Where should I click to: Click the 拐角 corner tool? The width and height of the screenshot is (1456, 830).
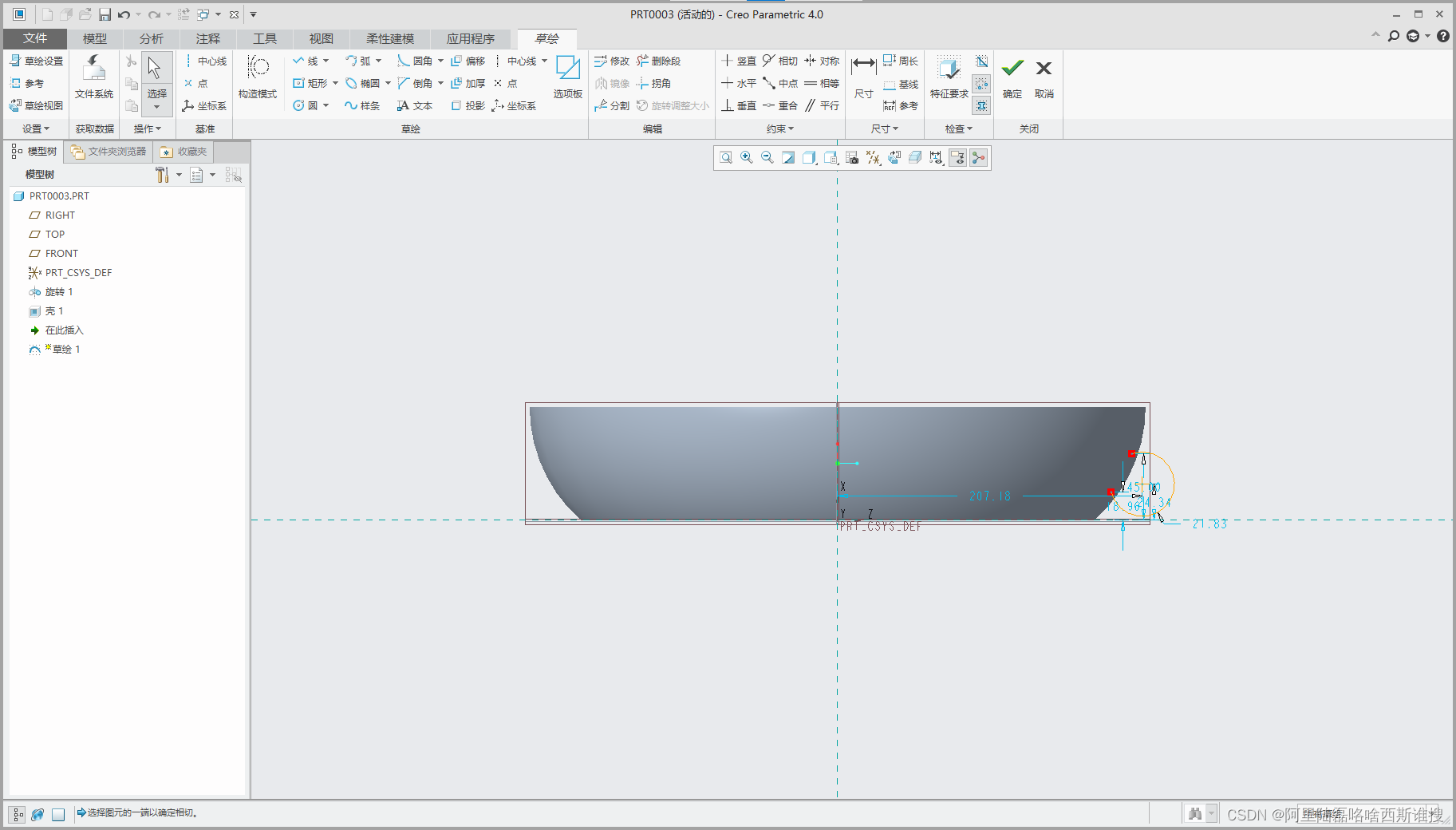coord(653,83)
